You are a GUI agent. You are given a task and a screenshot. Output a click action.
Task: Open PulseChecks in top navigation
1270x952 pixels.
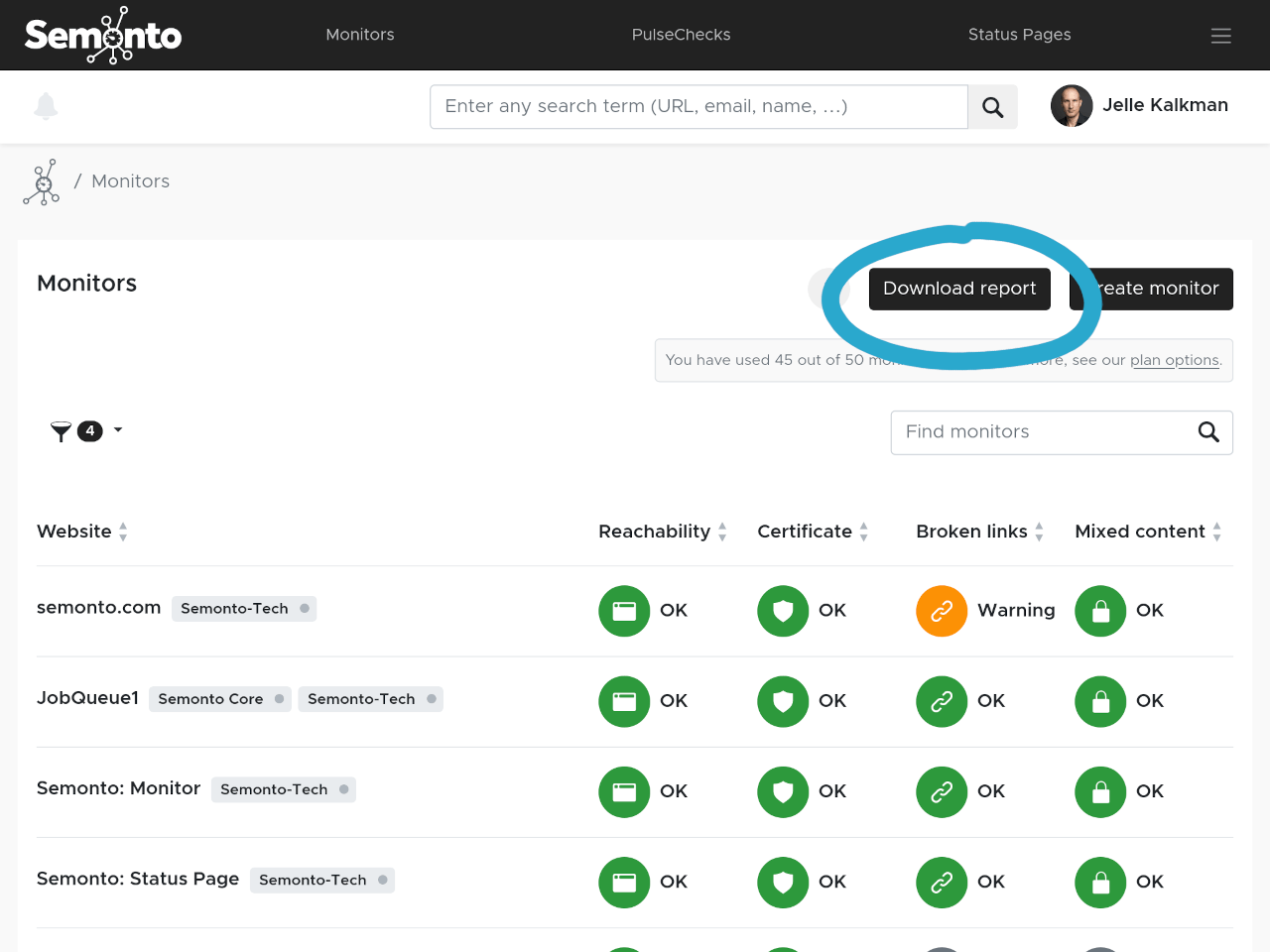pos(681,35)
